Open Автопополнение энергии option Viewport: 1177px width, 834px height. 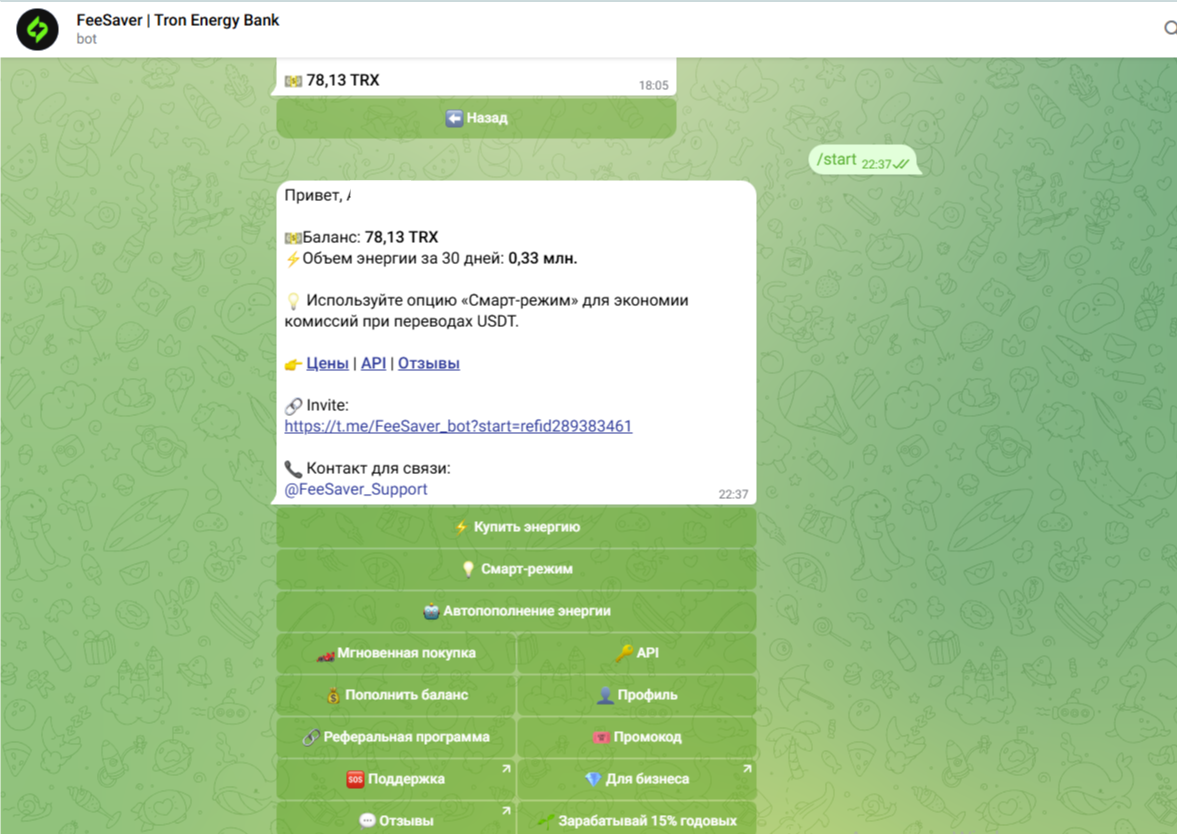516,611
